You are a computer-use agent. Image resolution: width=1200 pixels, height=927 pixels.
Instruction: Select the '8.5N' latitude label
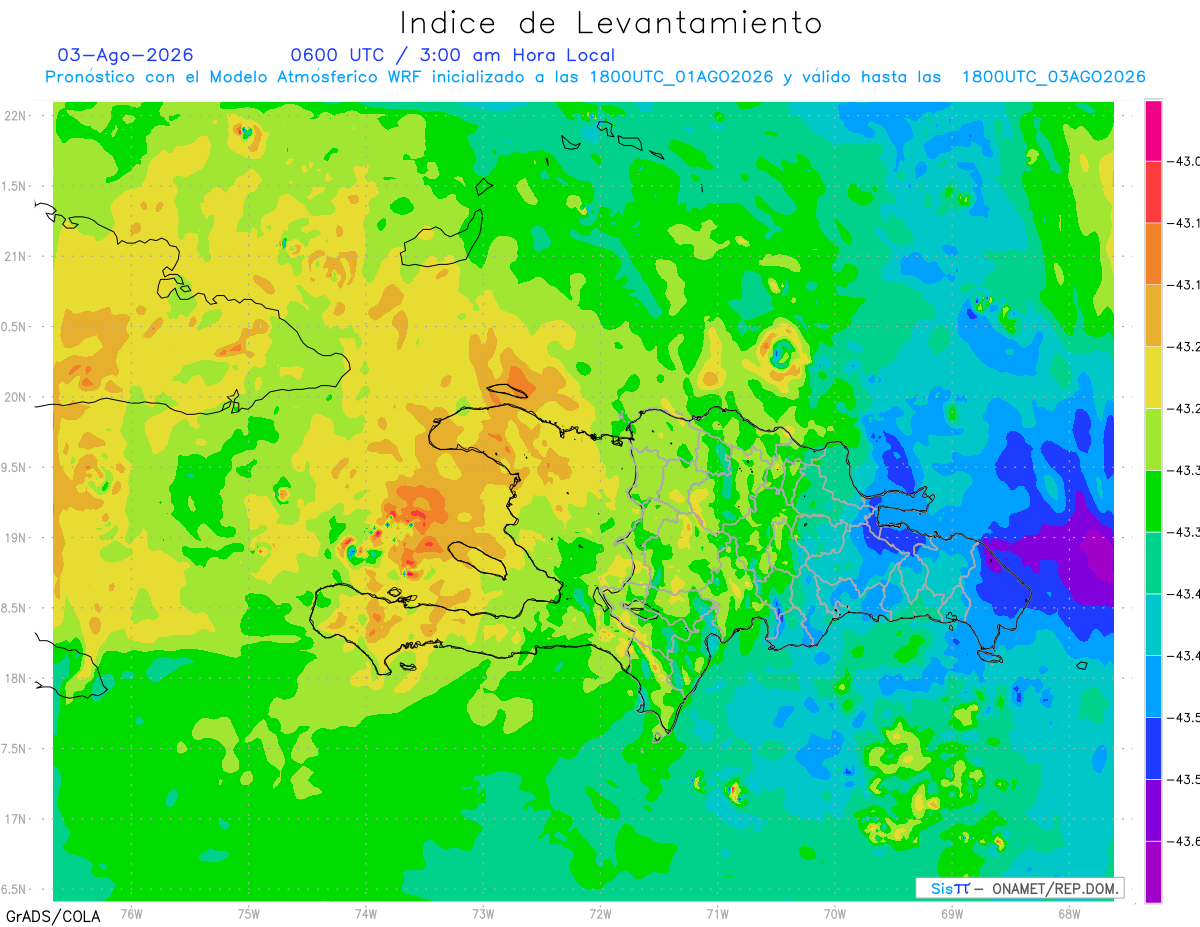(x=15, y=608)
